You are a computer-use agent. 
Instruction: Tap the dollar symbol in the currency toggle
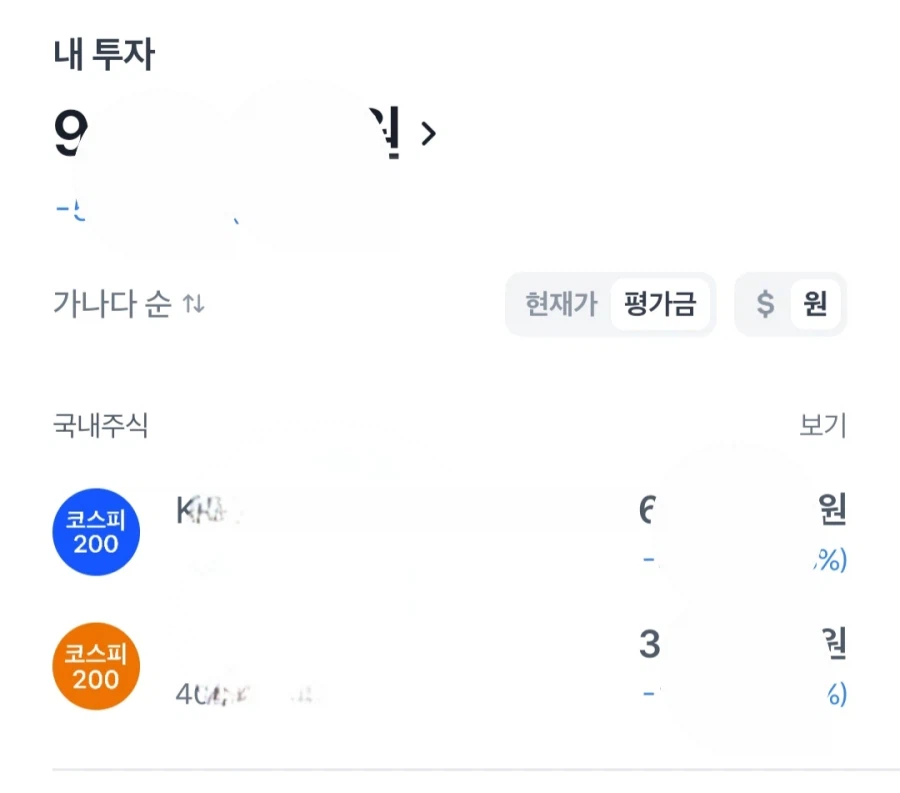coord(765,305)
